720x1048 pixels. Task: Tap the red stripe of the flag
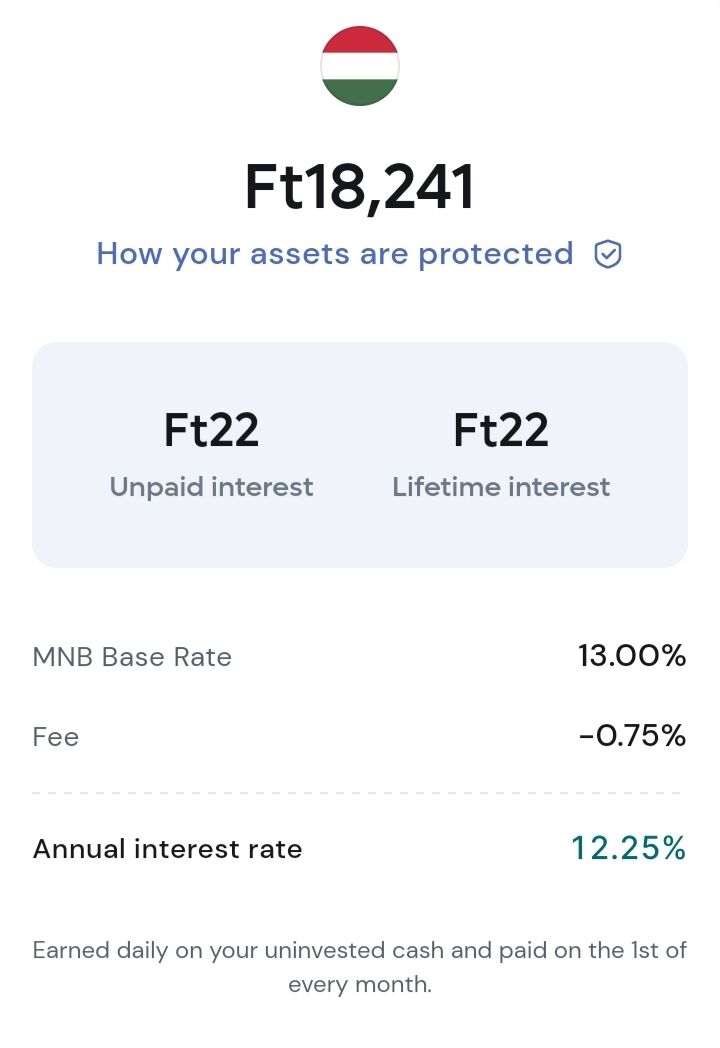[360, 40]
